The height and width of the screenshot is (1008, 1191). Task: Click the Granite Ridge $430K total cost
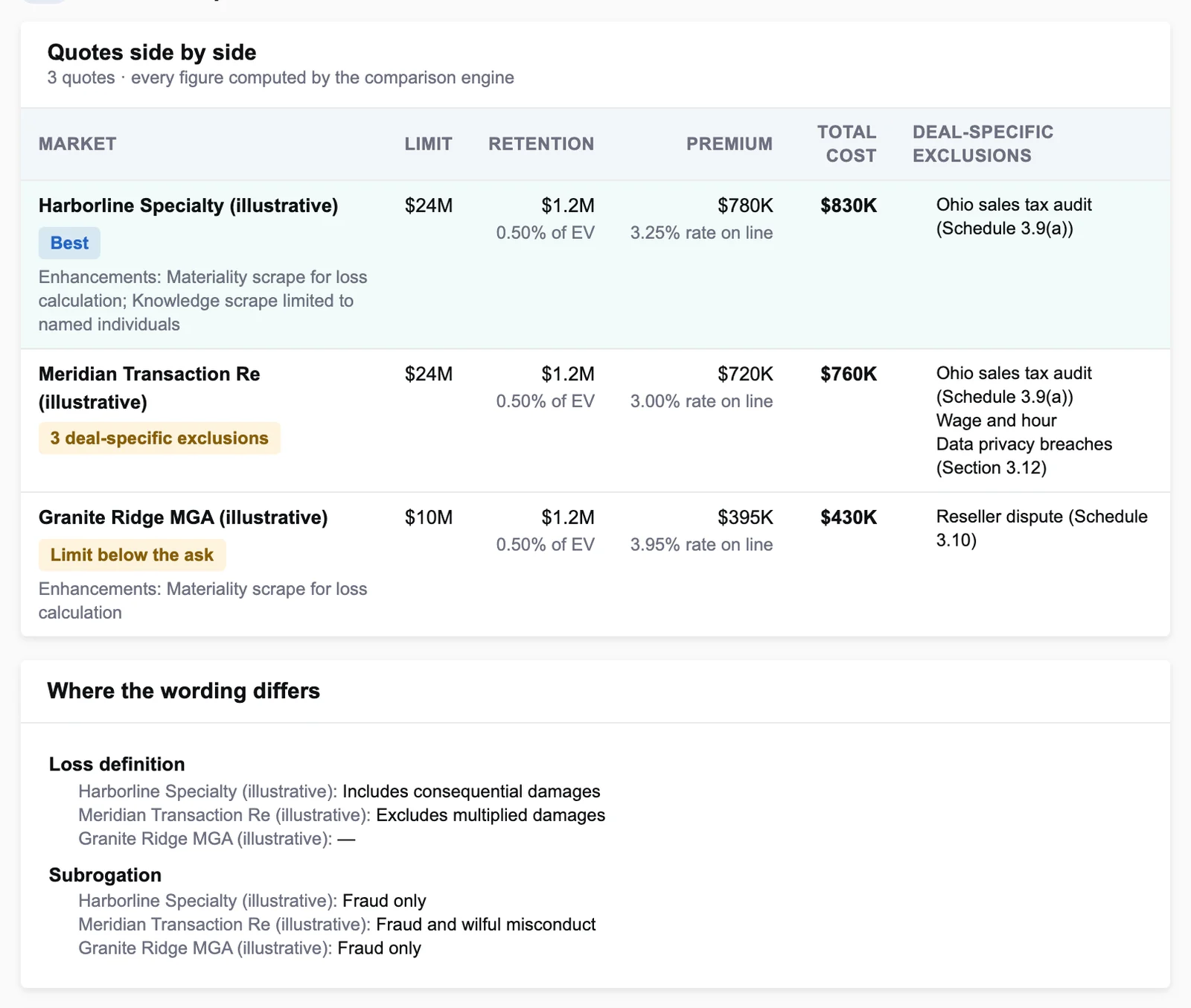(x=849, y=517)
